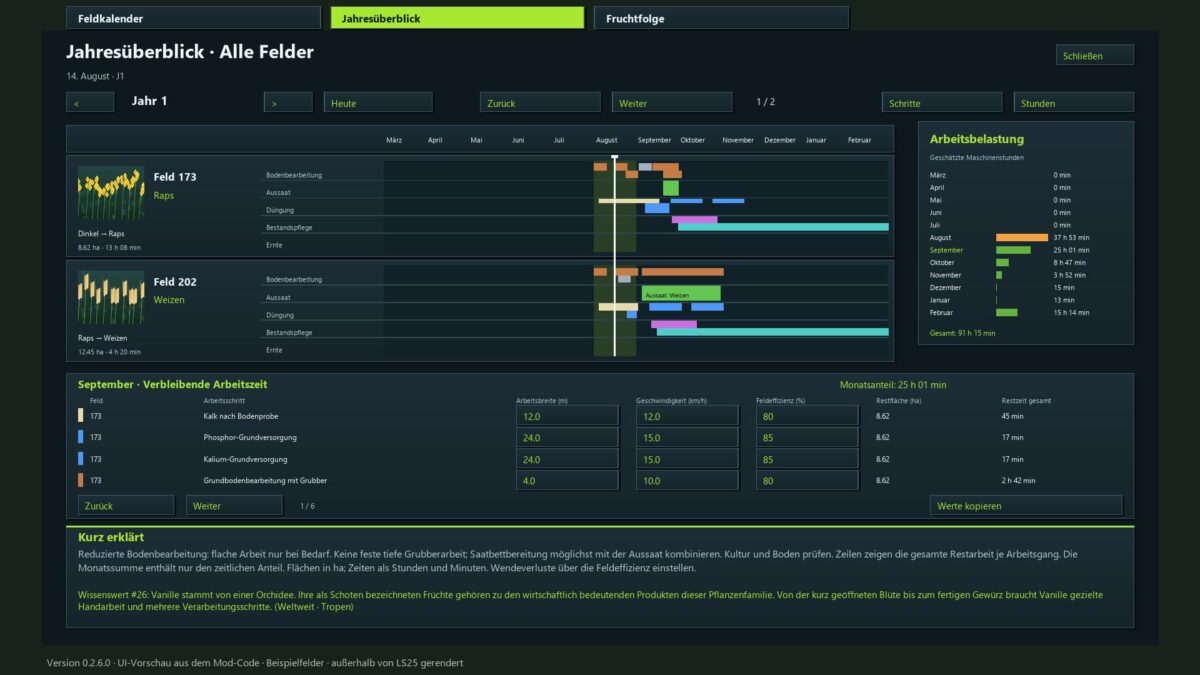
Task: Select the Feld 202 Weizen crop thumbnail
Action: (x=111, y=297)
